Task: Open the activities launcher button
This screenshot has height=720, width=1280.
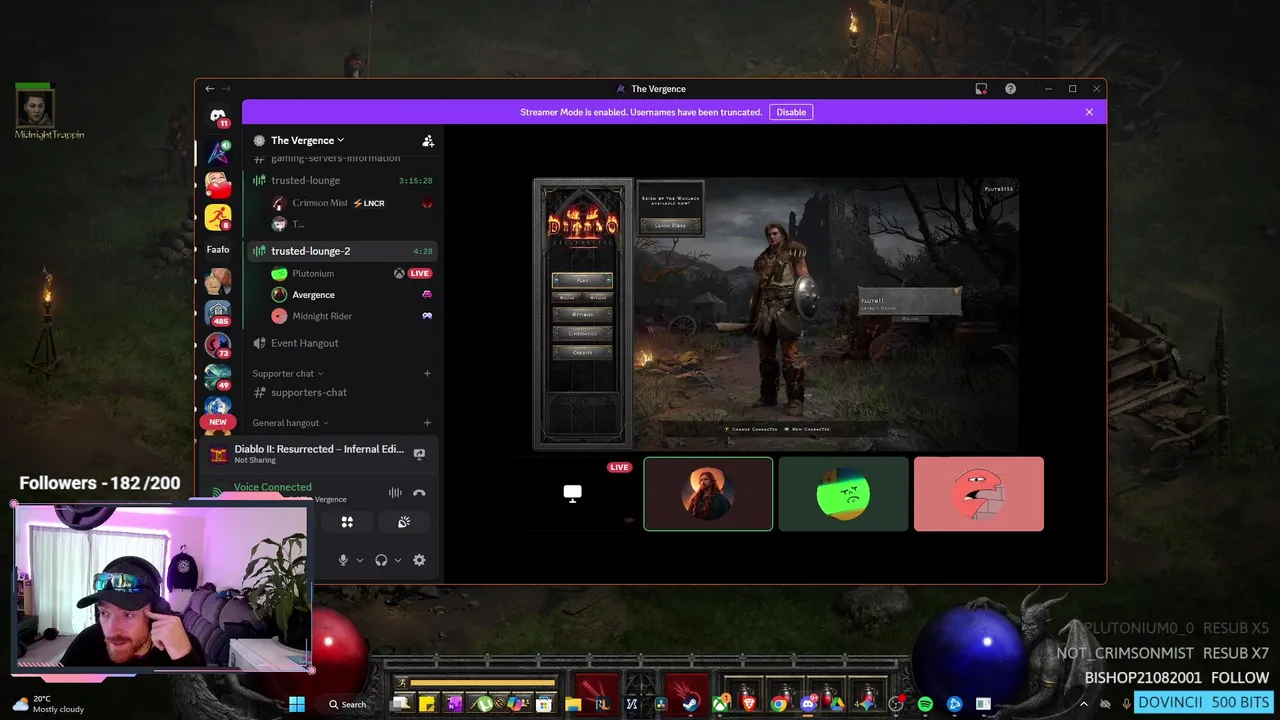Action: [347, 522]
